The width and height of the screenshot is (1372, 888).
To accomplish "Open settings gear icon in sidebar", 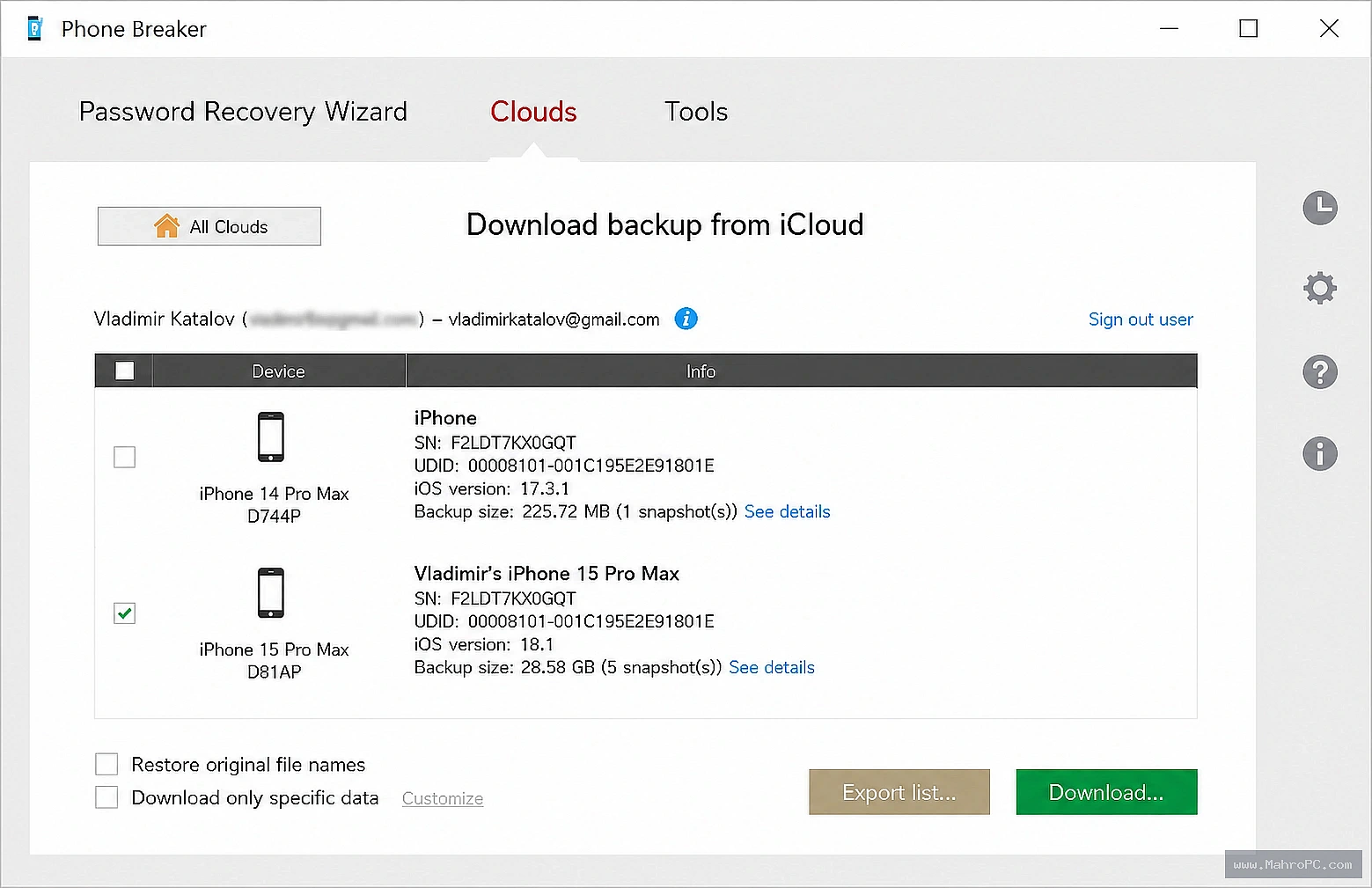I will [1319, 288].
